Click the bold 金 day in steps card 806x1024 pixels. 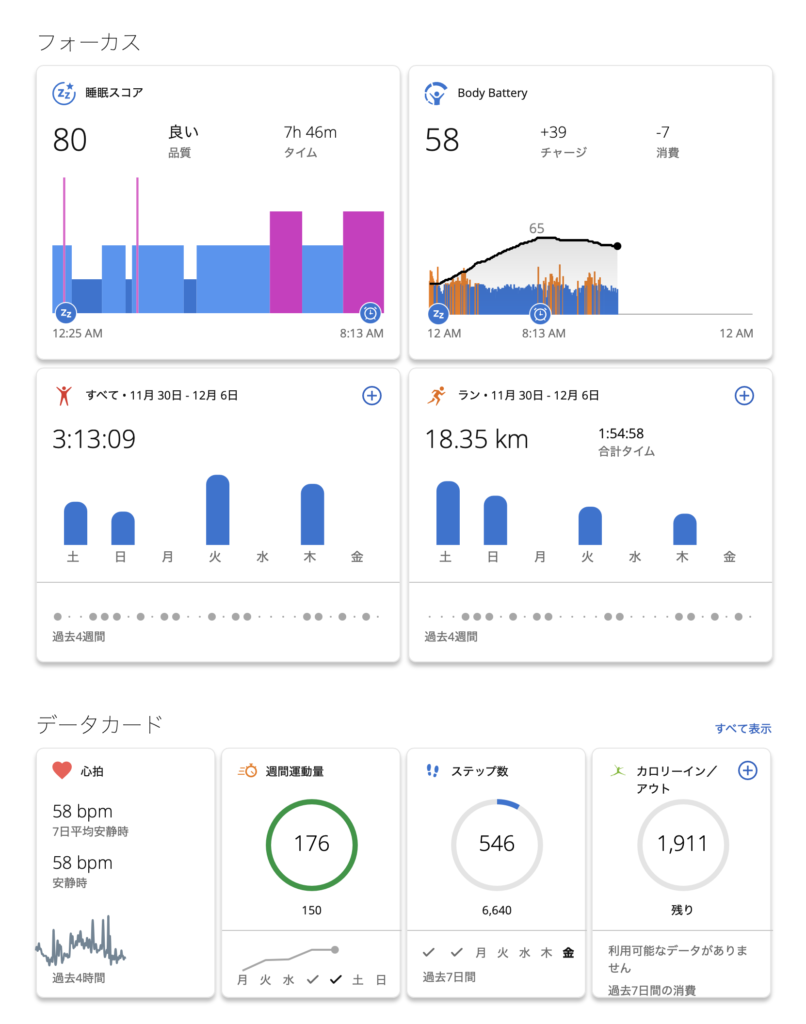click(568, 953)
